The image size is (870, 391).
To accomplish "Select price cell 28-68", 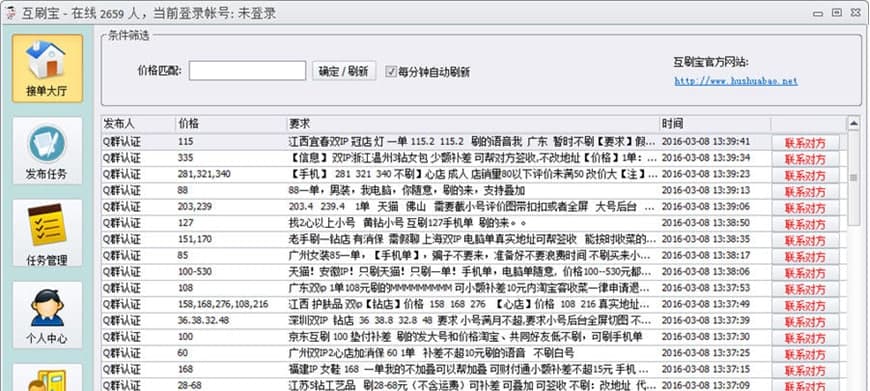I will click(x=190, y=385).
